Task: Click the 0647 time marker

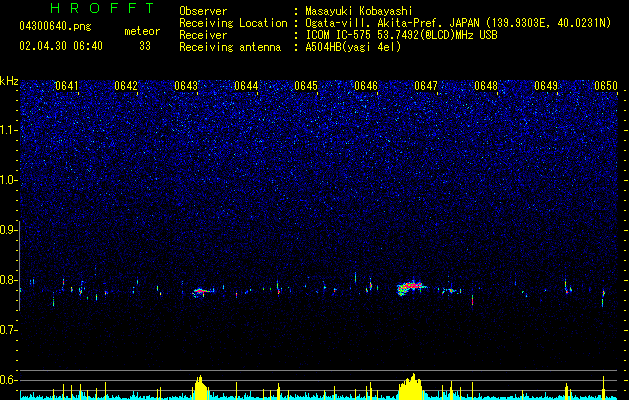Action: tap(426, 86)
